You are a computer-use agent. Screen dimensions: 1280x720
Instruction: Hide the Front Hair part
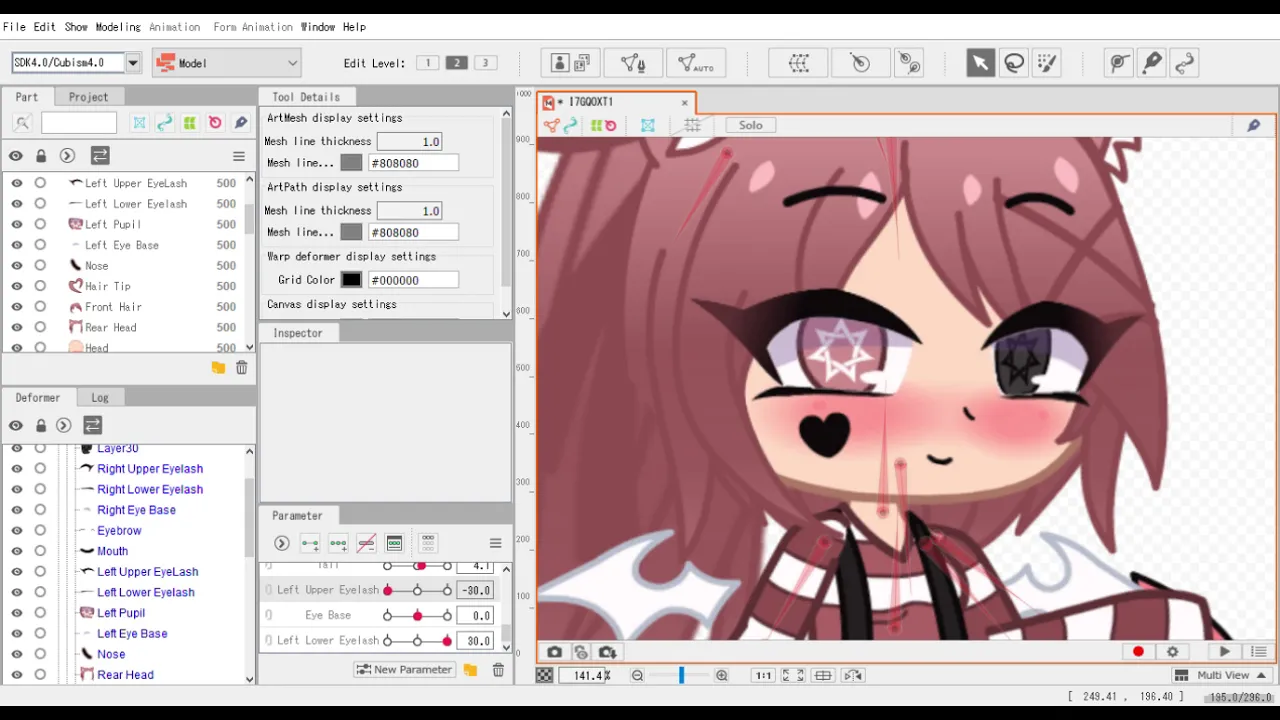pos(16,307)
